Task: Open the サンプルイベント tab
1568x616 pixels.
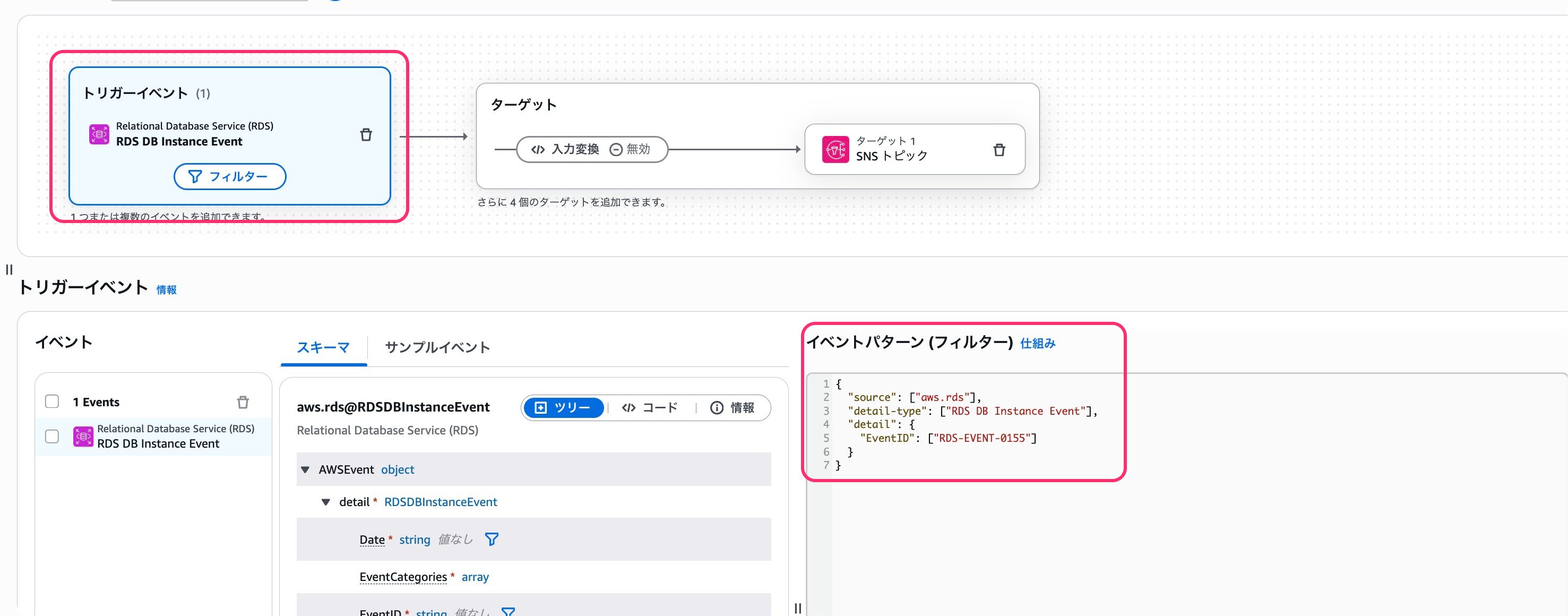Action: coord(437,348)
